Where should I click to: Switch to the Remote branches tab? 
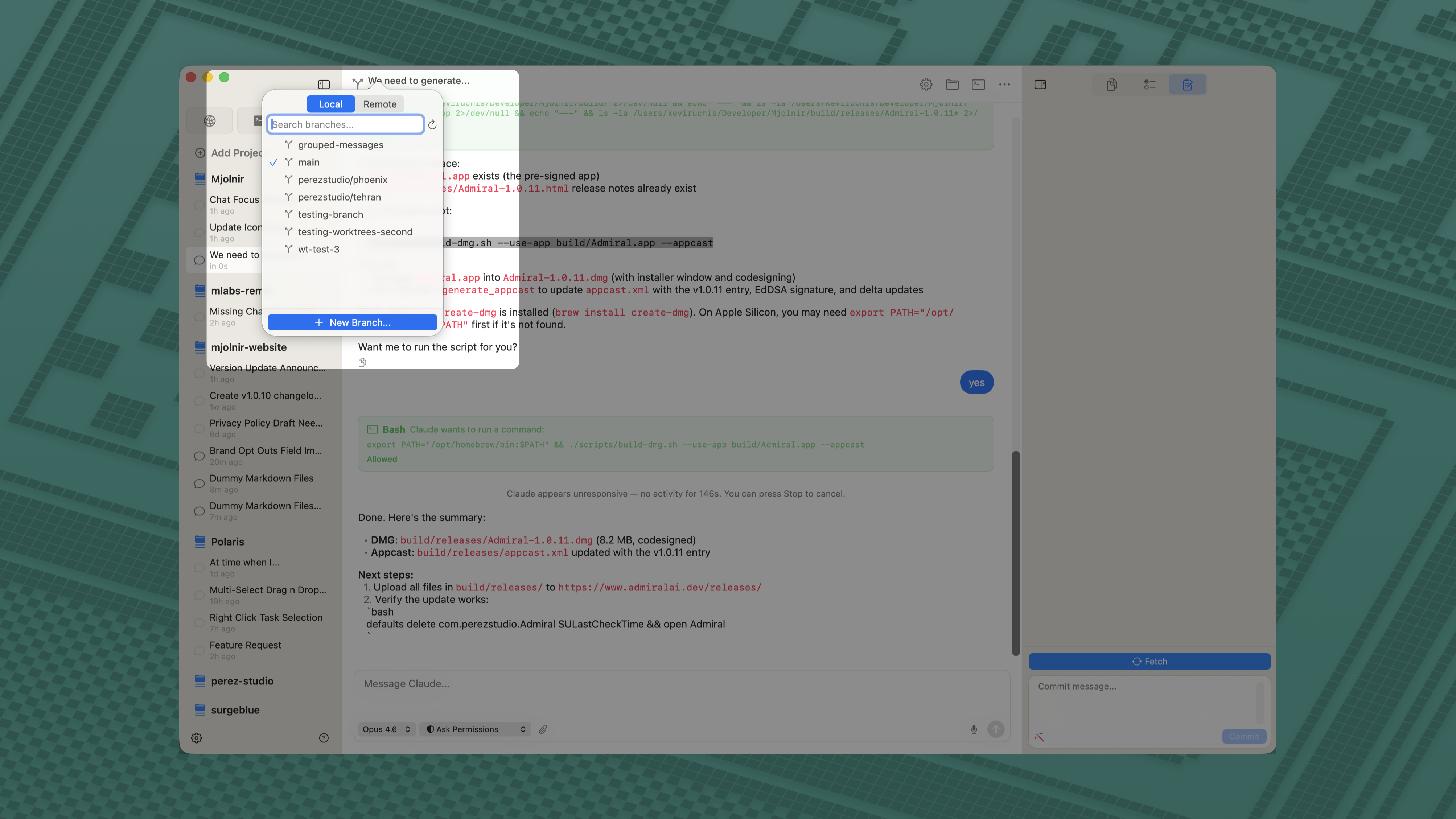tap(380, 103)
